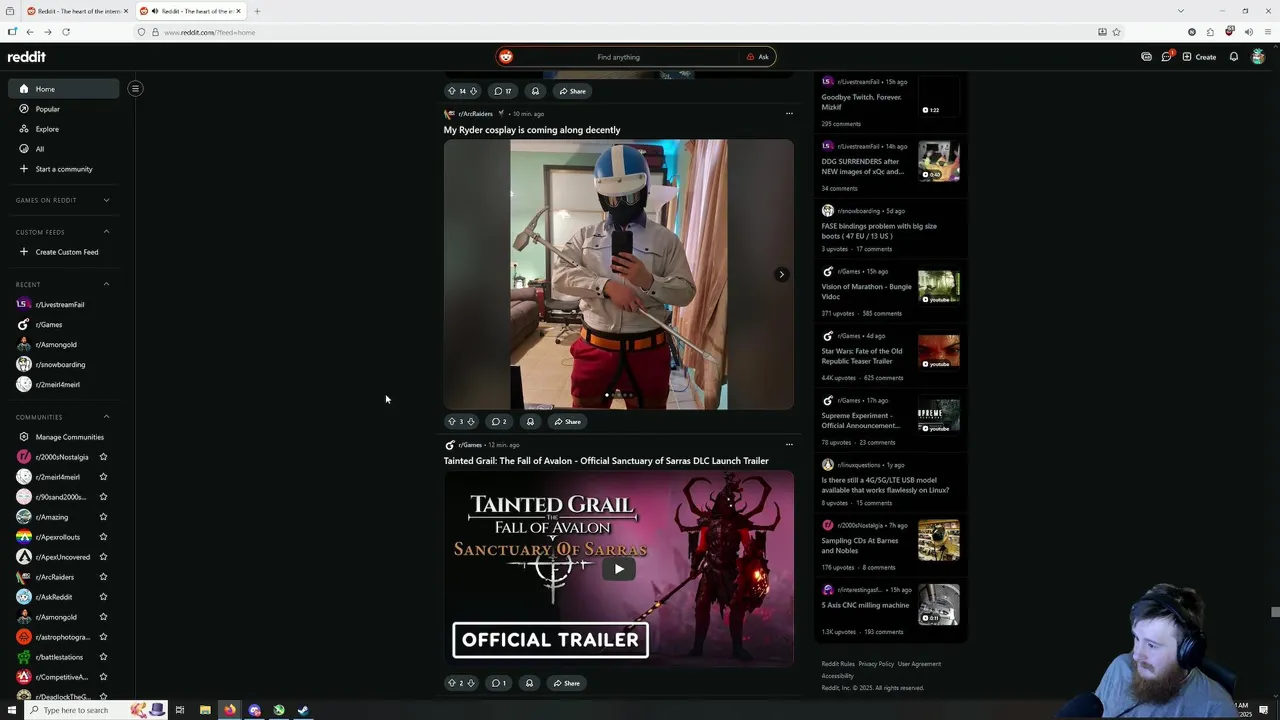Open the Firefox application menu

coord(1266,32)
